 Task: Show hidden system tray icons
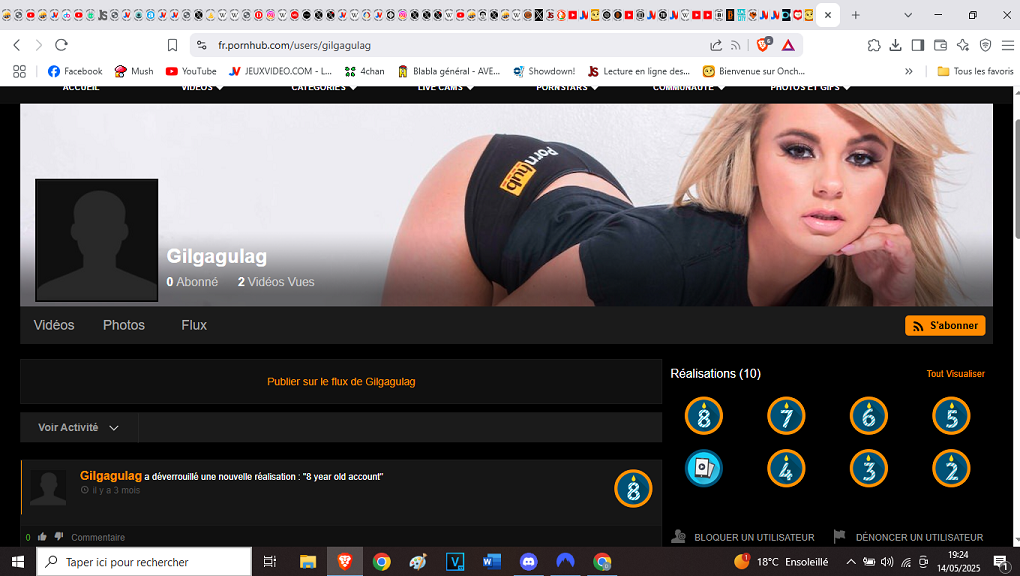851,562
